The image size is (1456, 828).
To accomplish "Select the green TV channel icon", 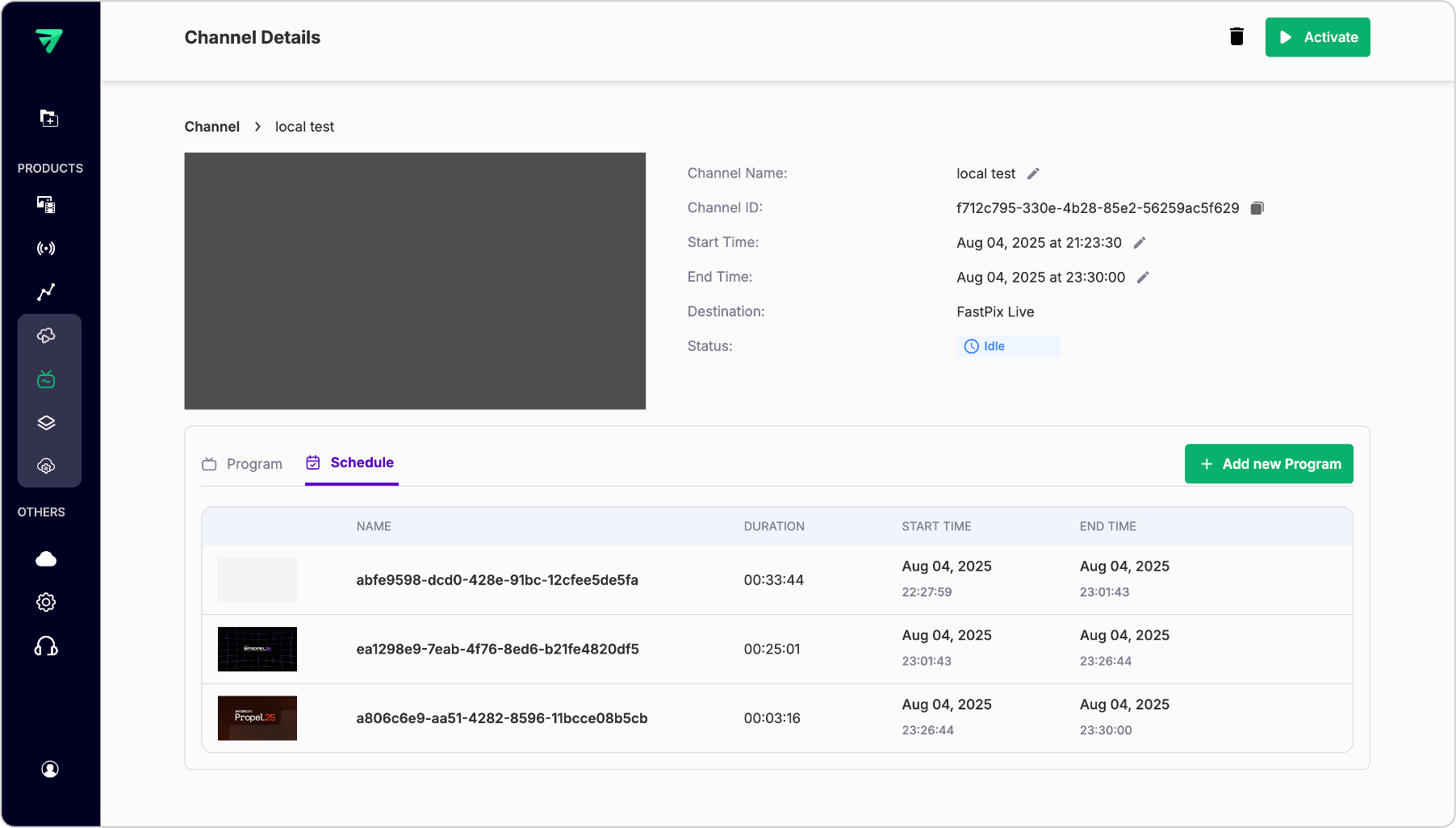I will (46, 379).
